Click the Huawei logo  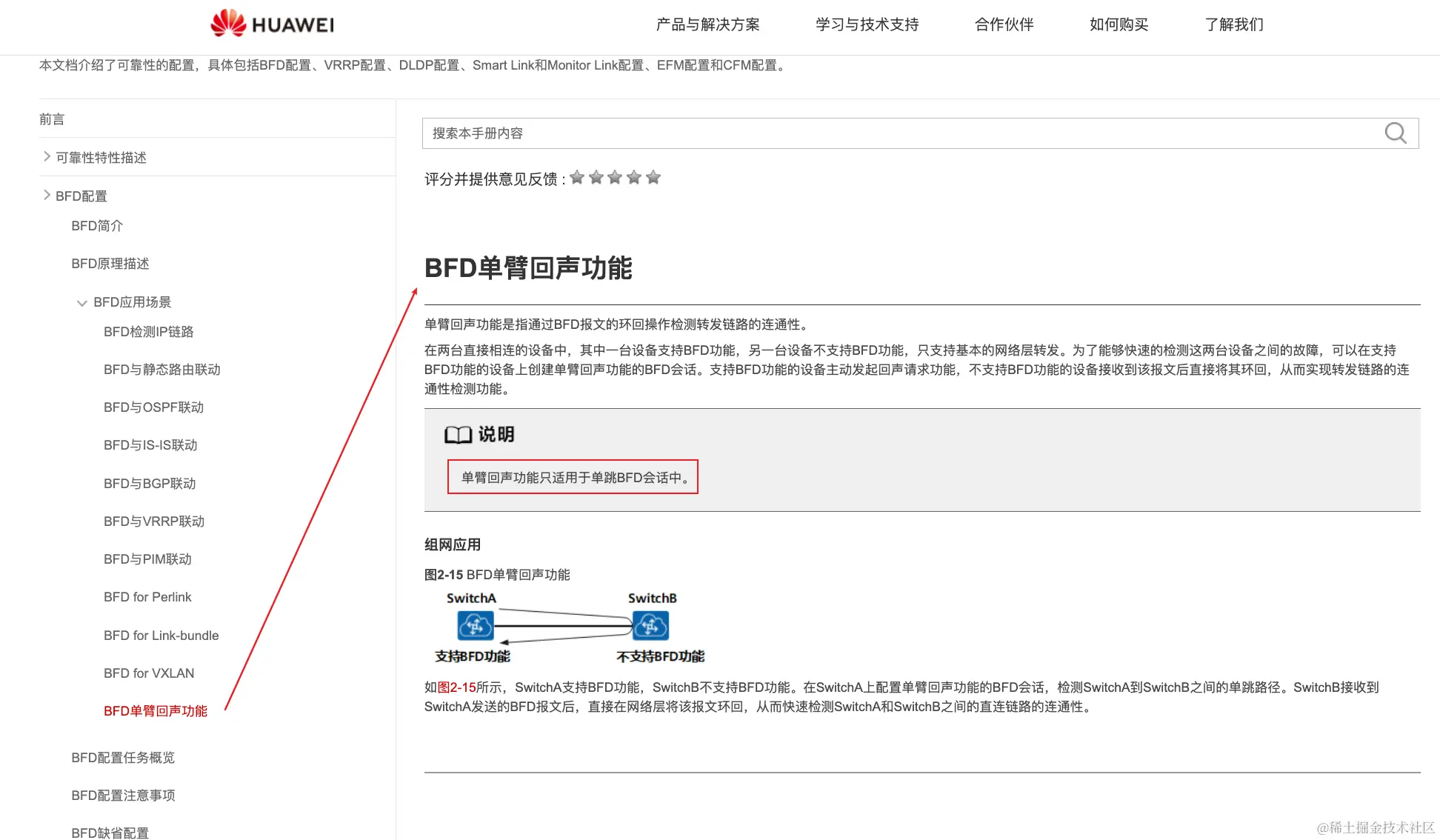click(273, 24)
